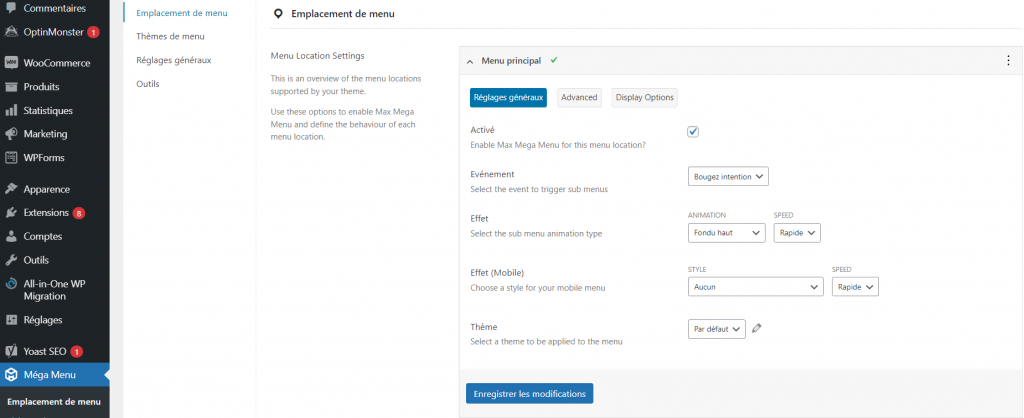
Task: Open Statistiques via its bar chart icon
Action: tap(11, 110)
